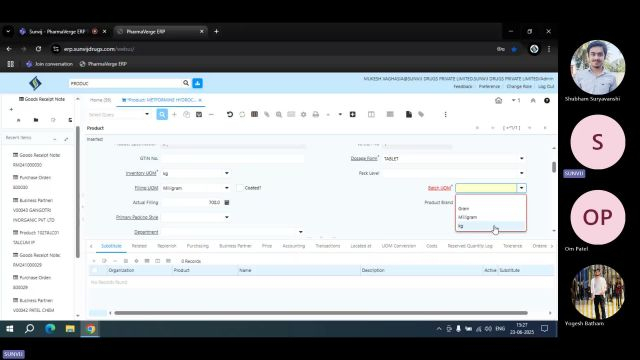This screenshot has width=640, height=360.
Task: Switch to the Purchasing tab
Action: click(x=198, y=246)
